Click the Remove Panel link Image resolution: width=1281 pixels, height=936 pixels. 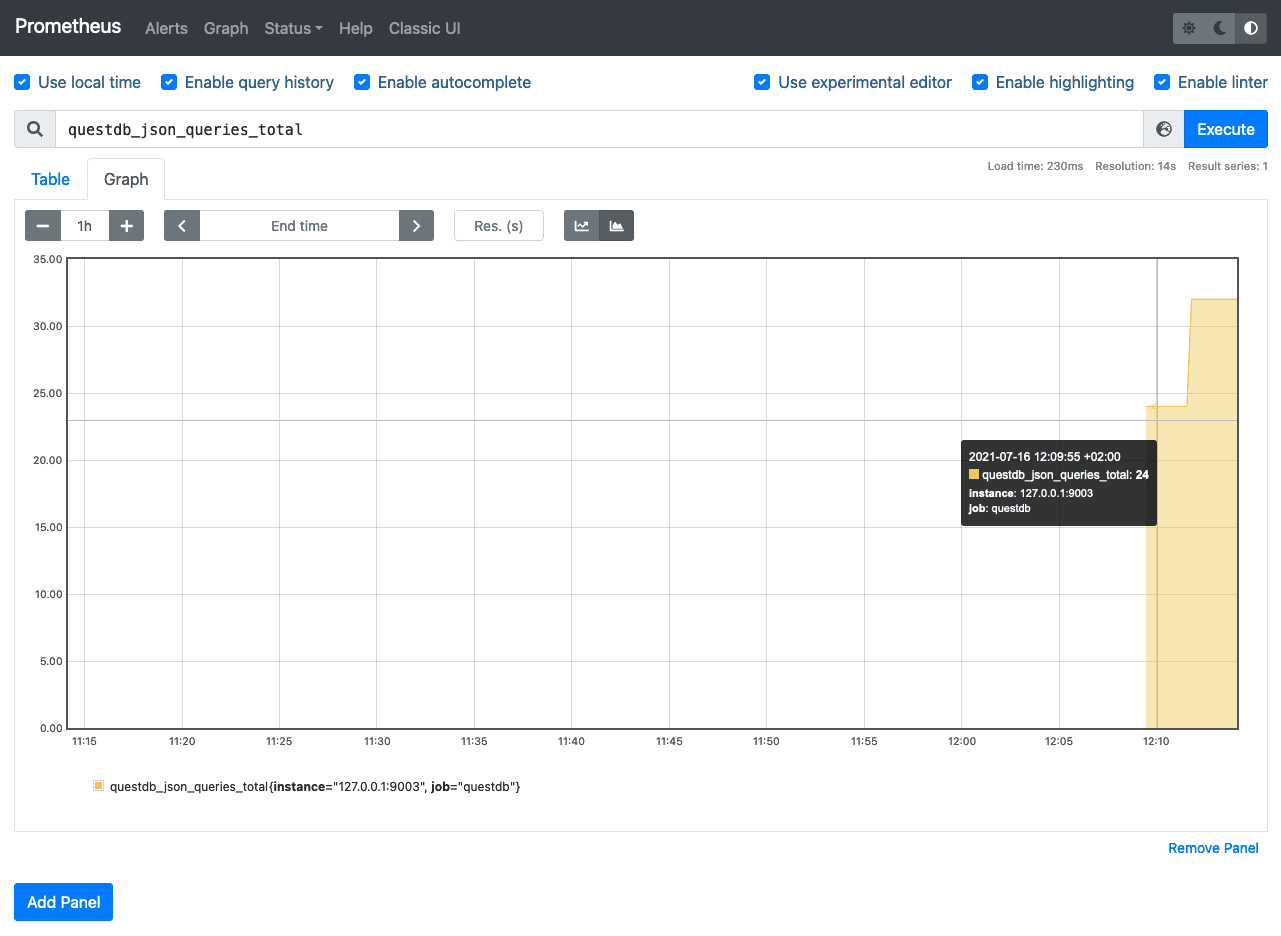1213,848
